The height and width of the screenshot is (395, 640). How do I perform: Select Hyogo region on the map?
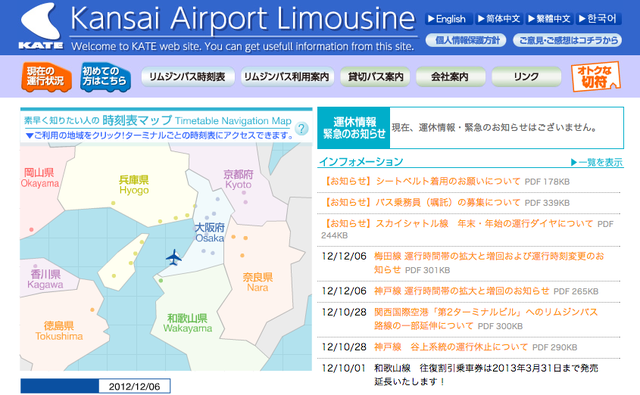coord(134,185)
